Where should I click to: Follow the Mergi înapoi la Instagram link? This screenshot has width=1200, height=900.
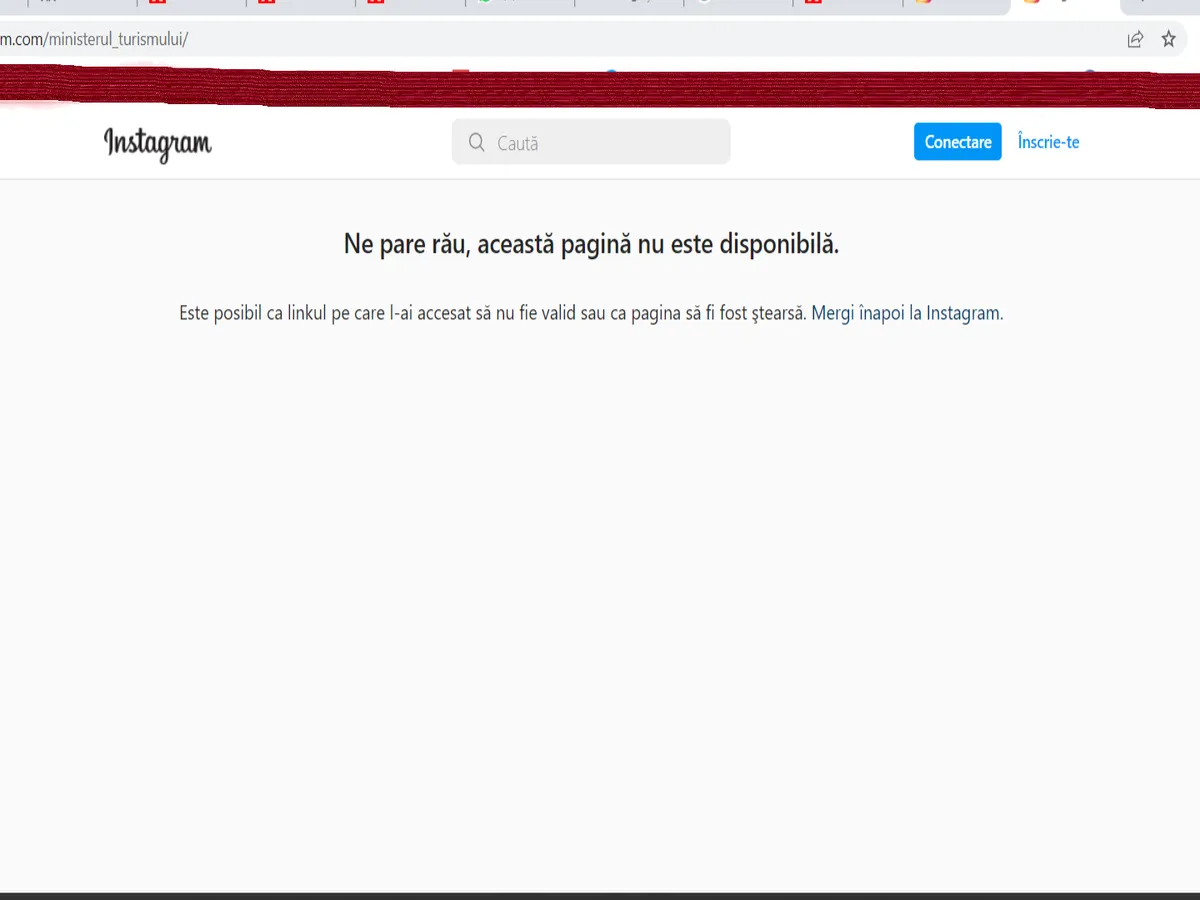tap(905, 313)
